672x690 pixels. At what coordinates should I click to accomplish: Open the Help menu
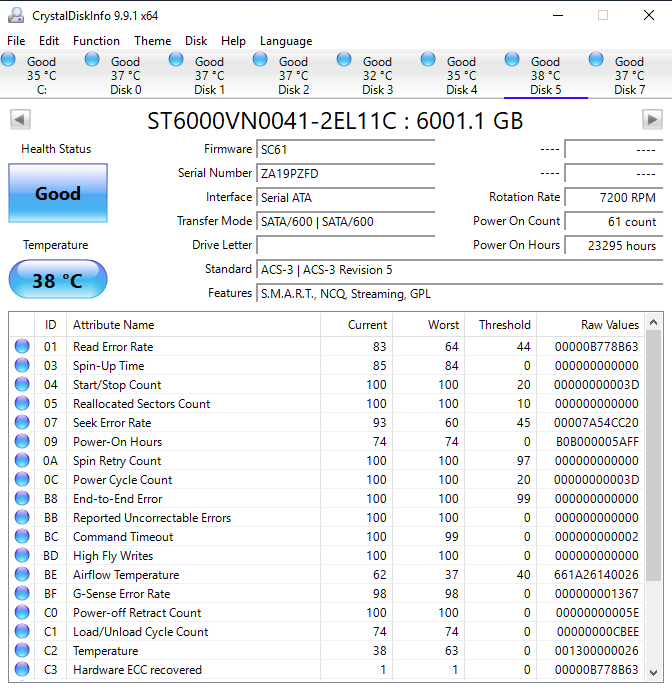coord(233,41)
